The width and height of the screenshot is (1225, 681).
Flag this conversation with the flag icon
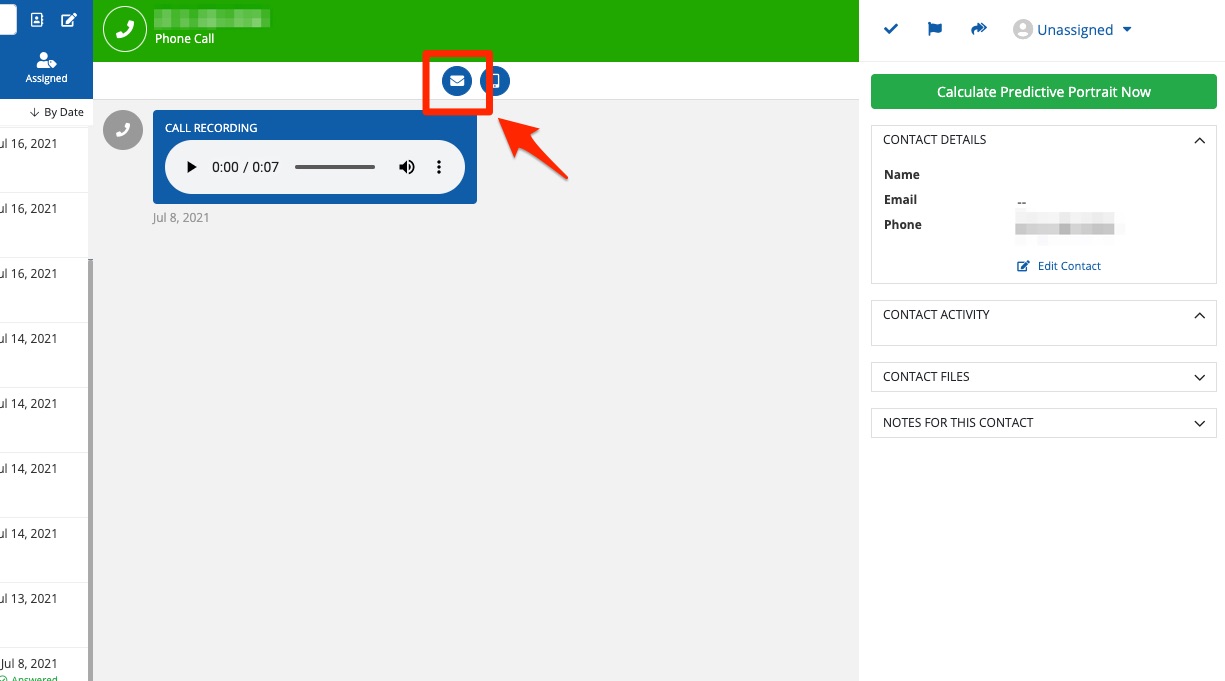coord(935,29)
